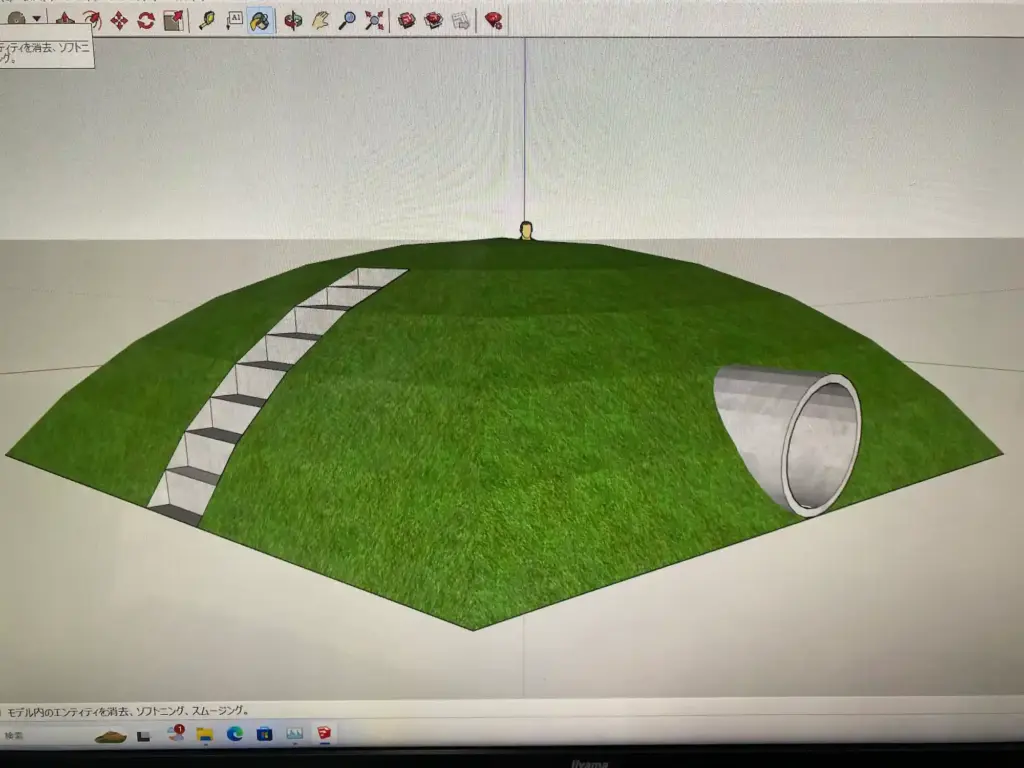The height and width of the screenshot is (768, 1024).
Task: Select the Zoom magnifier tool
Action: 347,20
